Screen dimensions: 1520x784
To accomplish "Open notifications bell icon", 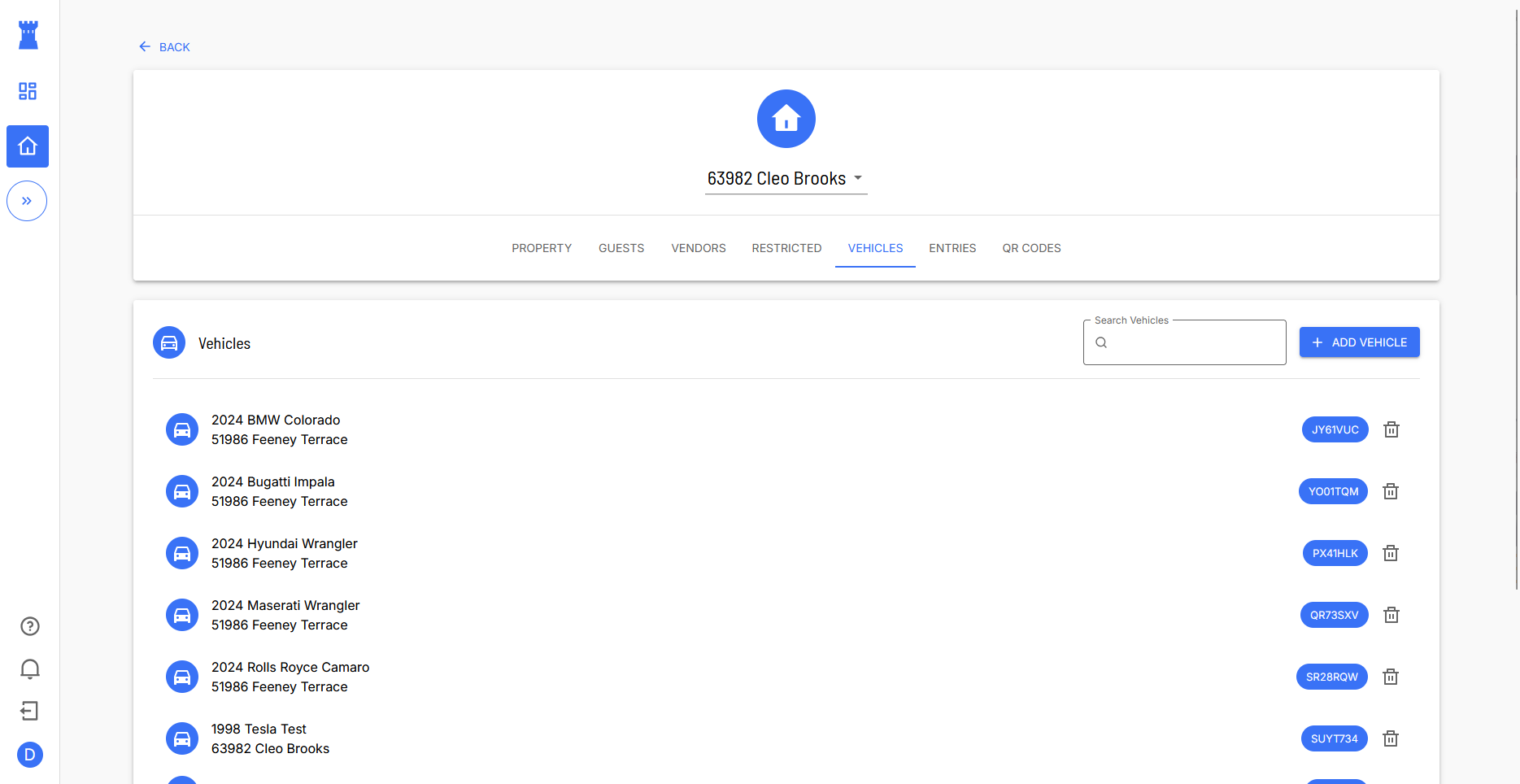I will [x=30, y=669].
